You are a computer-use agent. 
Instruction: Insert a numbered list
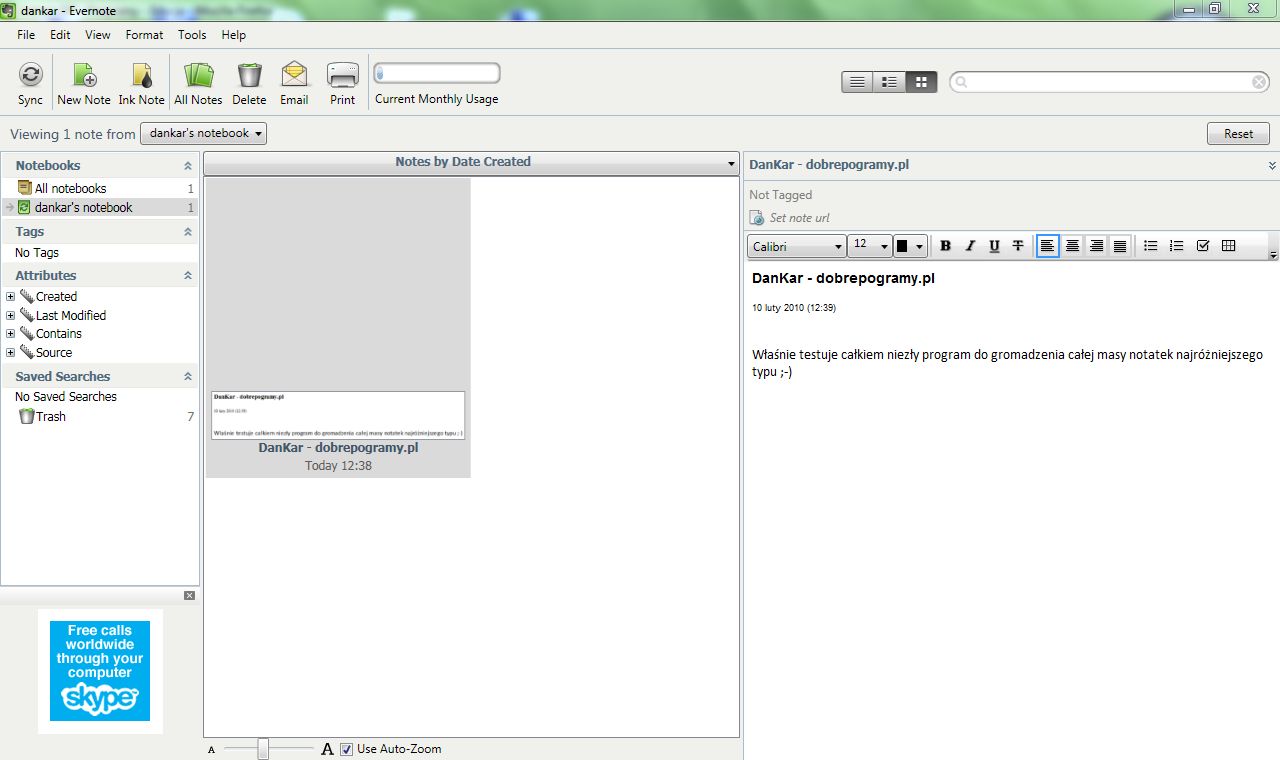pos(1177,246)
